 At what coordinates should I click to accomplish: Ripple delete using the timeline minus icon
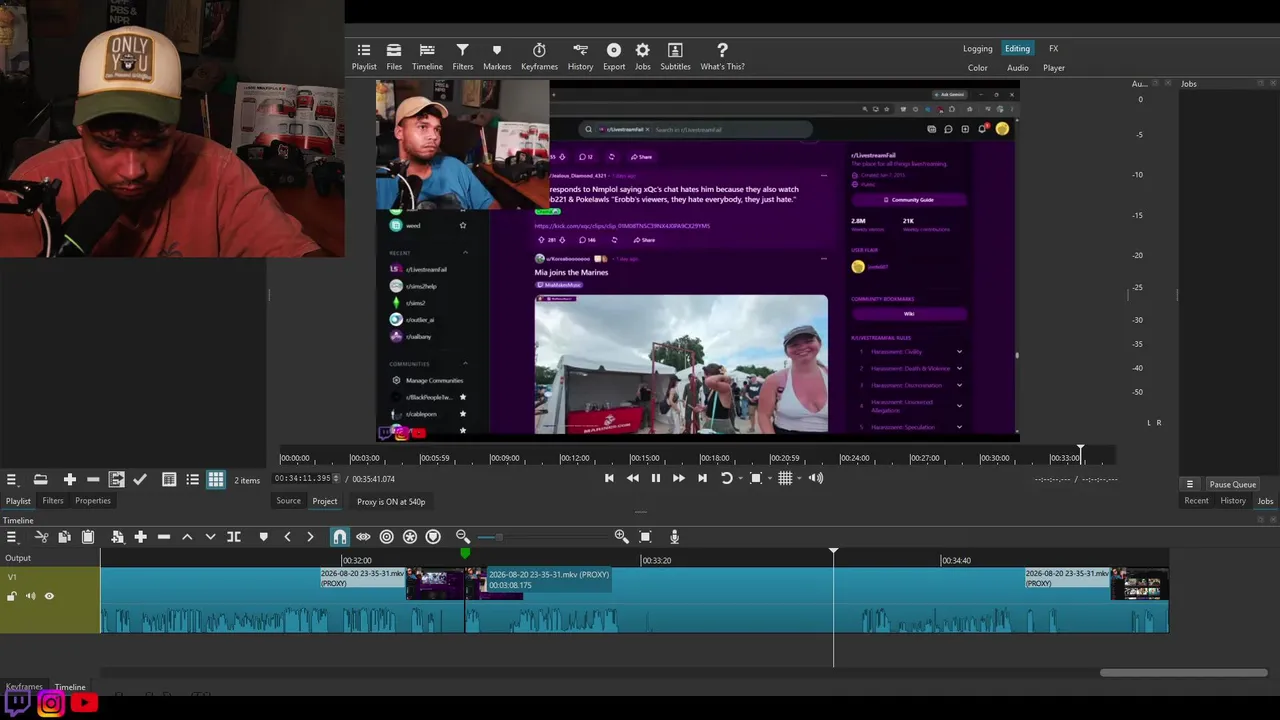(164, 537)
